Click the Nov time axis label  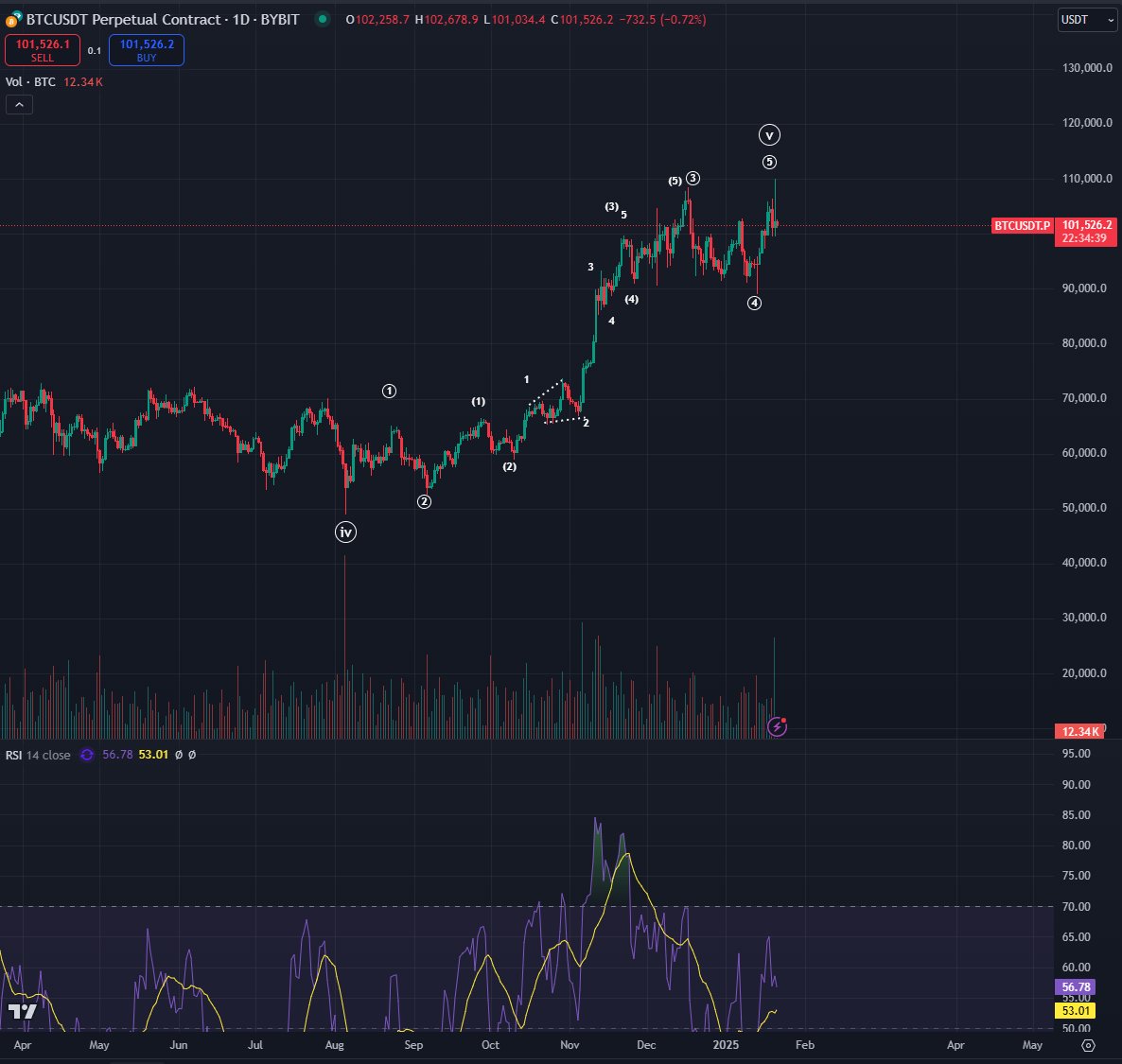click(x=570, y=1045)
